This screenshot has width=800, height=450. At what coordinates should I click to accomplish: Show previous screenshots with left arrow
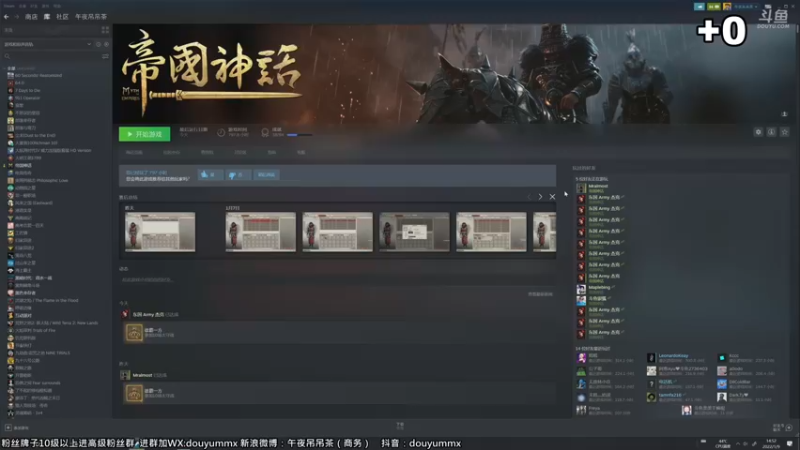(529, 197)
